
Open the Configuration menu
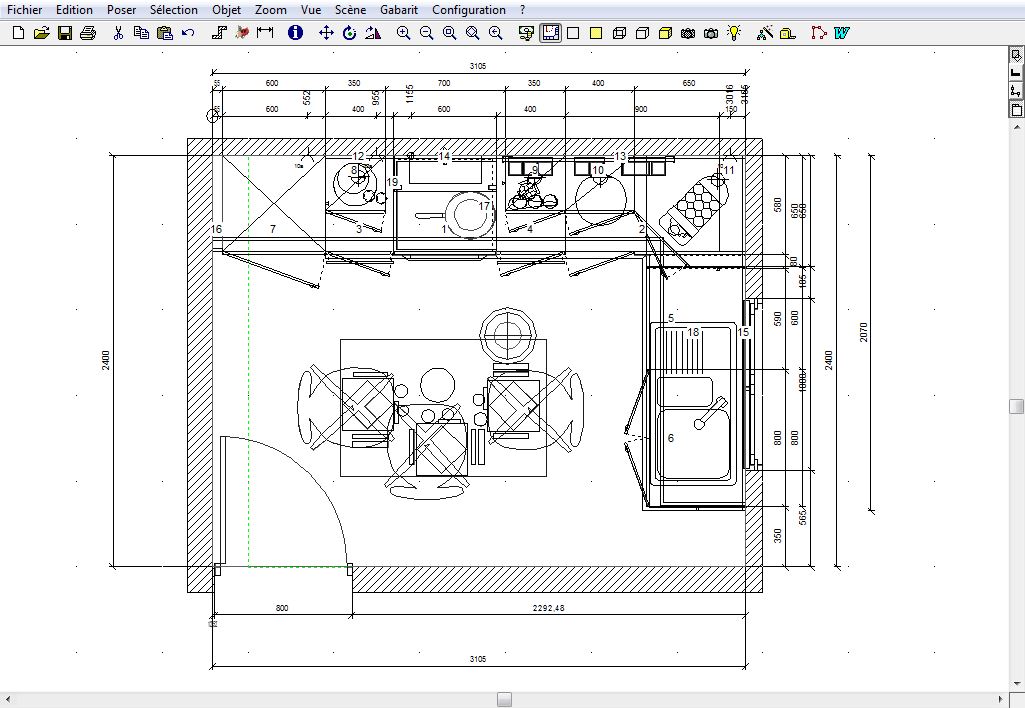(468, 10)
